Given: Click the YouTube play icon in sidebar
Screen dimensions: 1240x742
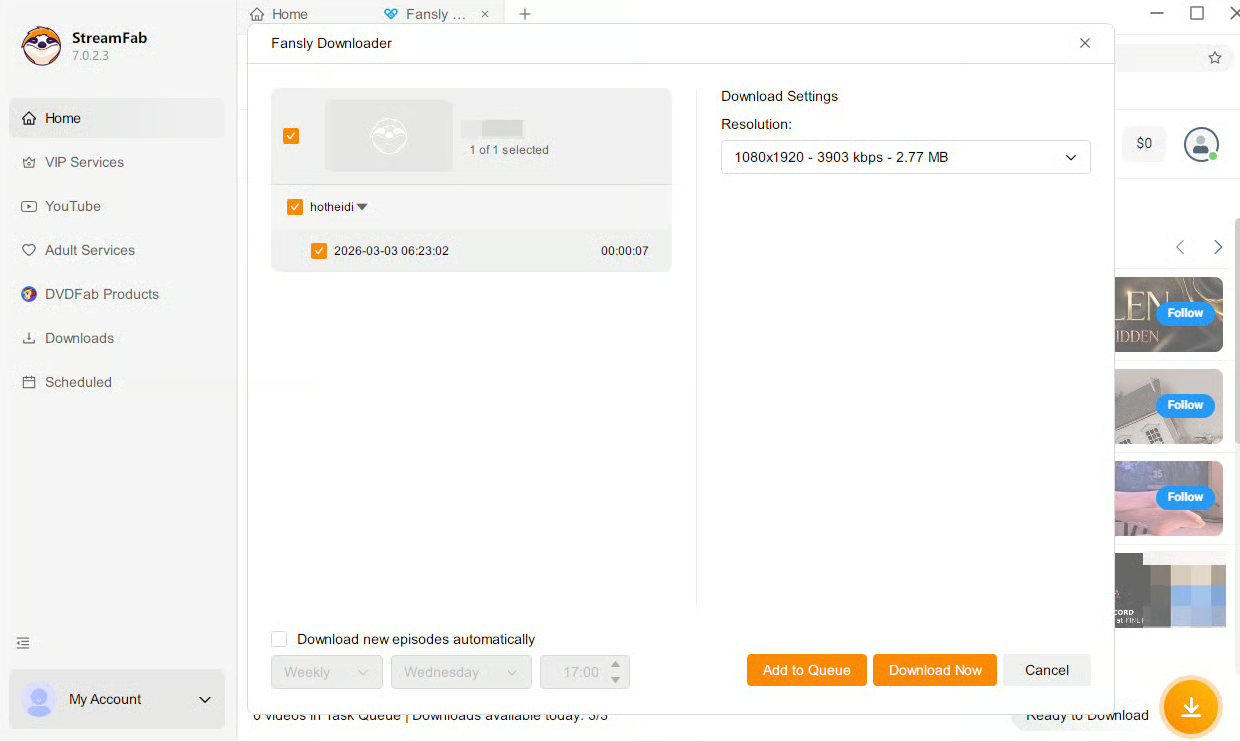Looking at the screenshot, I should click(29, 206).
